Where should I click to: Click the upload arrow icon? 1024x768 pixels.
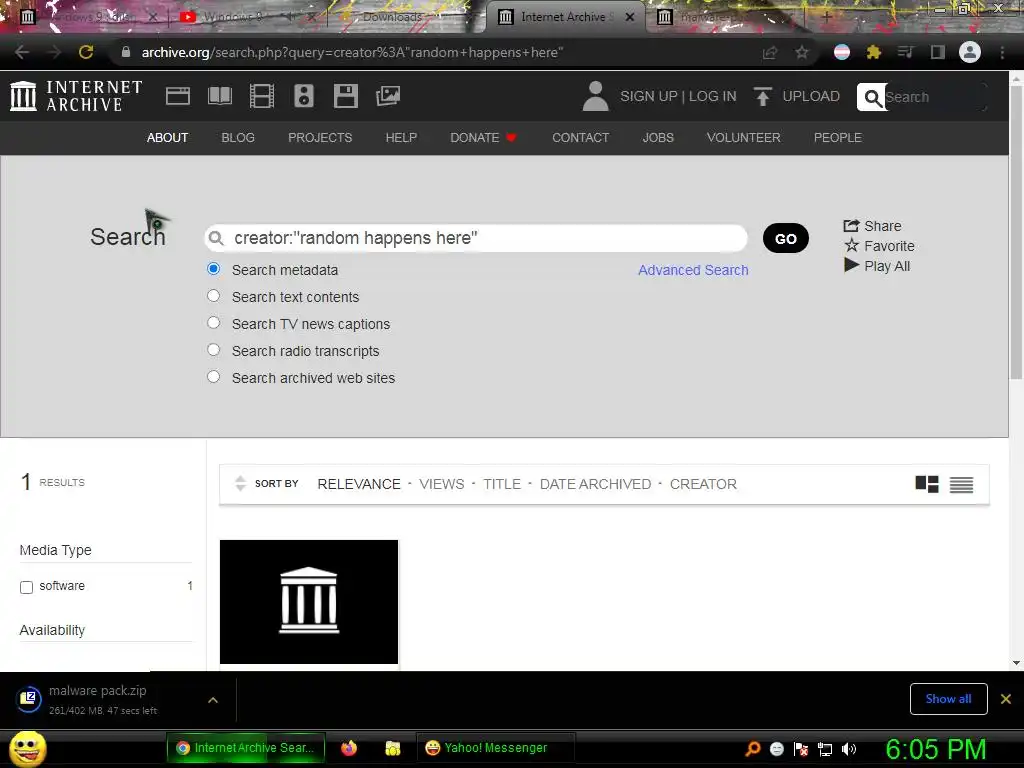pos(762,96)
